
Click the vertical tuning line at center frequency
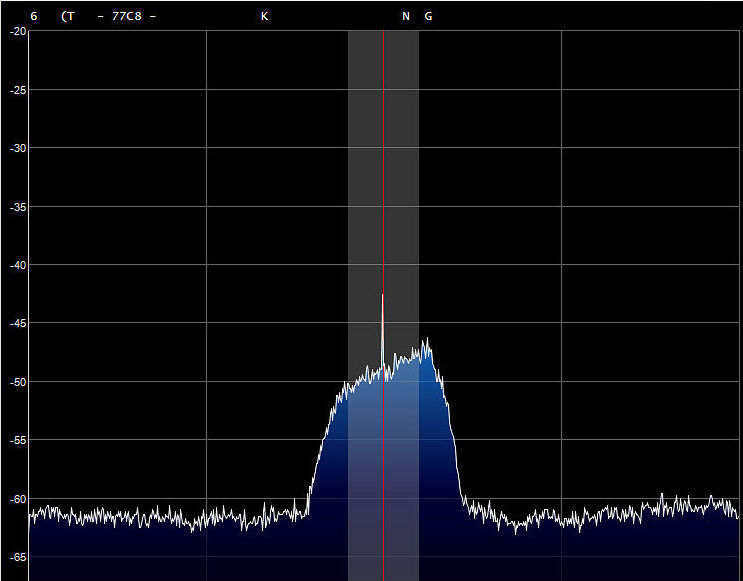(x=383, y=200)
